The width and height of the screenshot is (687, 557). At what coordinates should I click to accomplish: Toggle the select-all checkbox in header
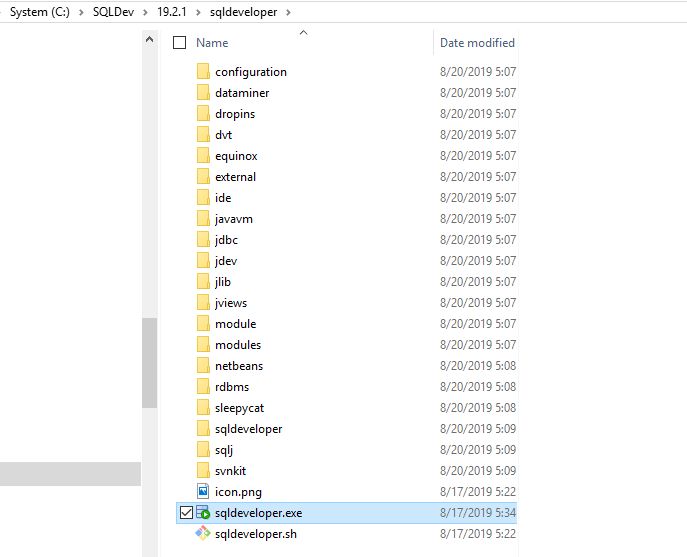click(179, 43)
